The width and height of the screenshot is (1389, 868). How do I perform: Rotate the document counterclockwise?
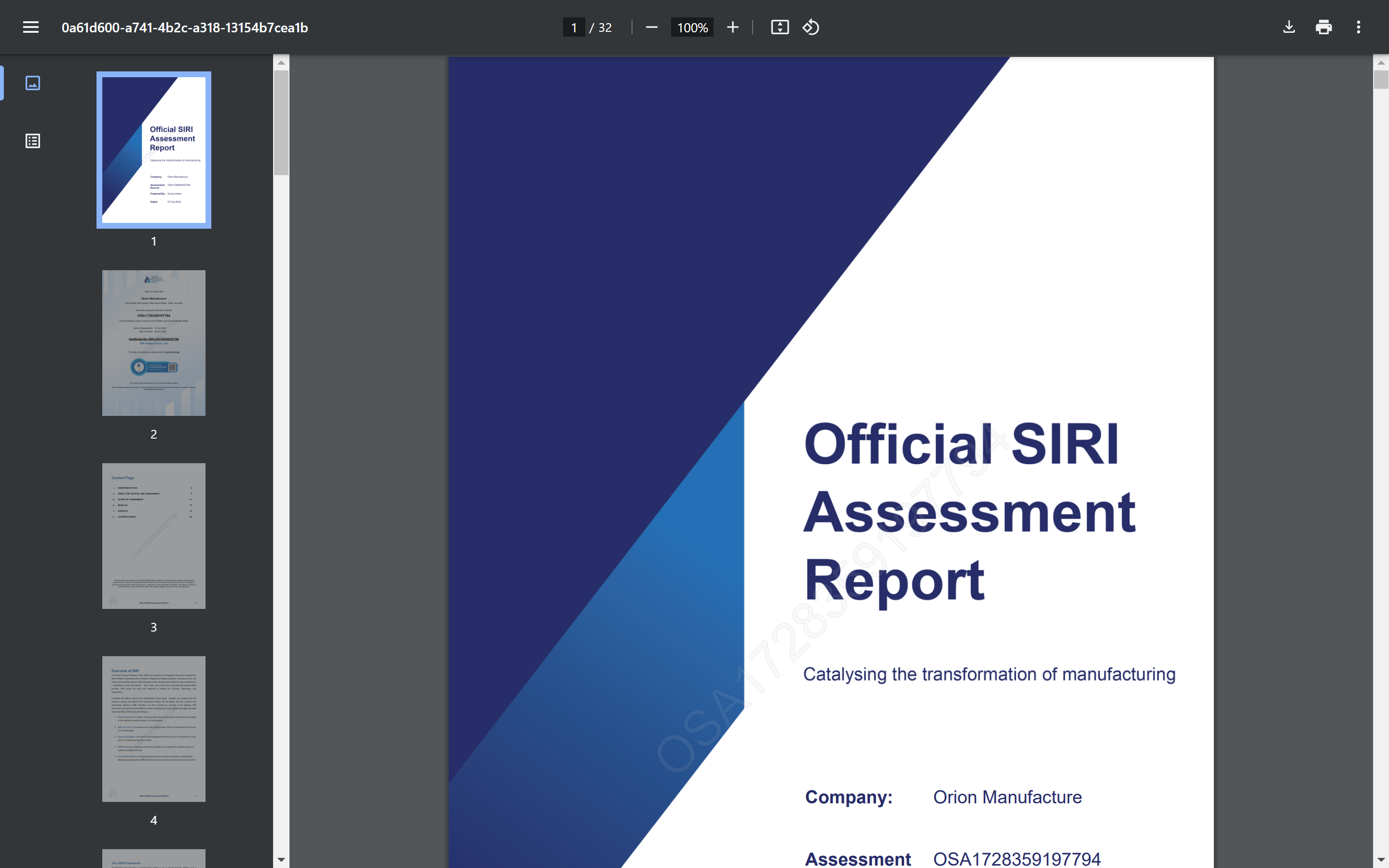coord(811,27)
